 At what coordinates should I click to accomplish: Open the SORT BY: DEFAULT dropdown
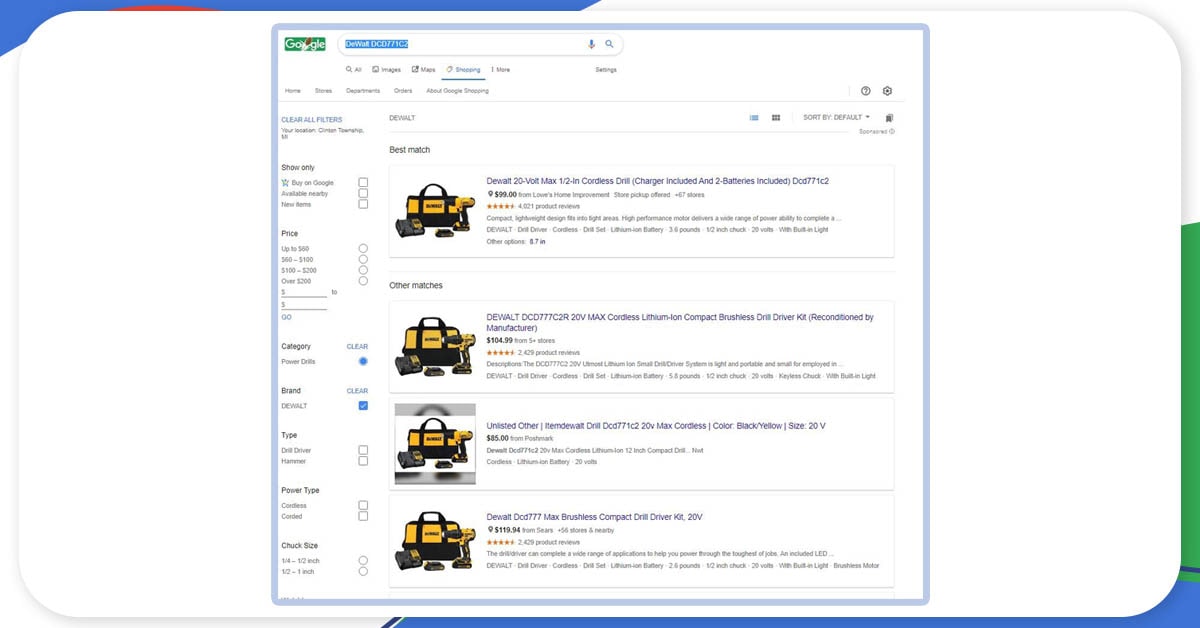837,118
